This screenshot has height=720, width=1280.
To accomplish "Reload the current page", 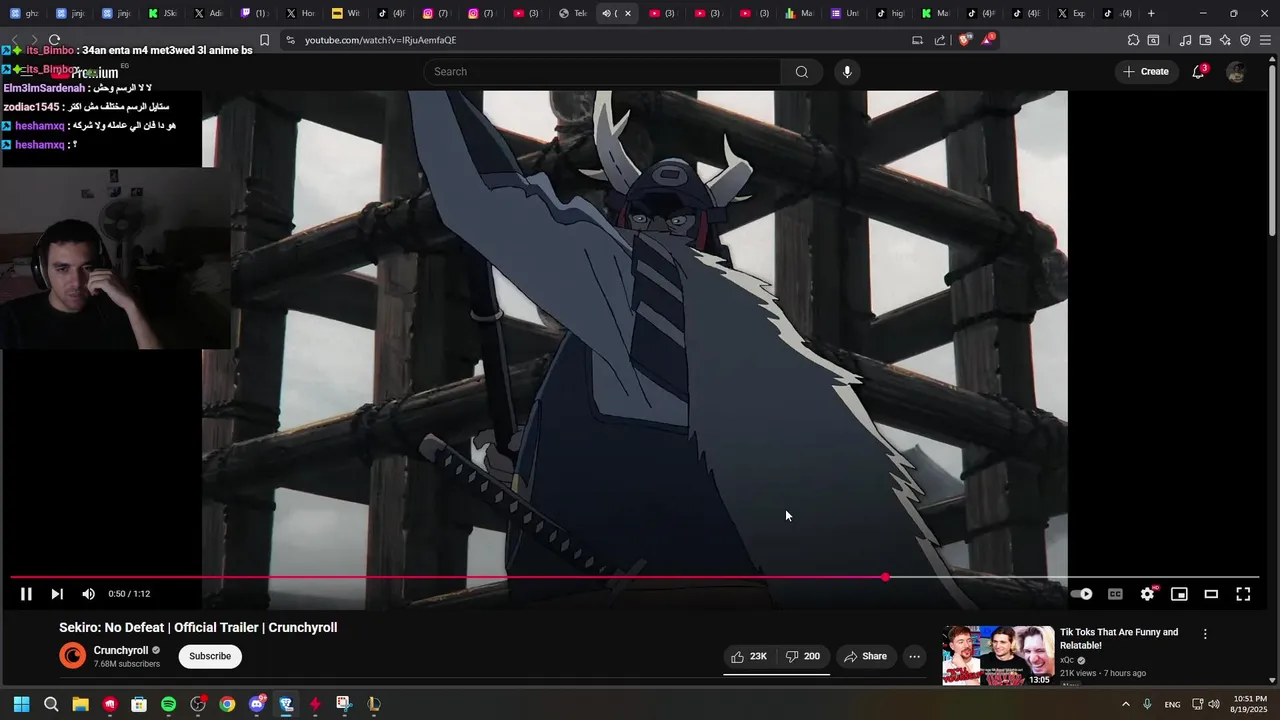I will 54,40.
